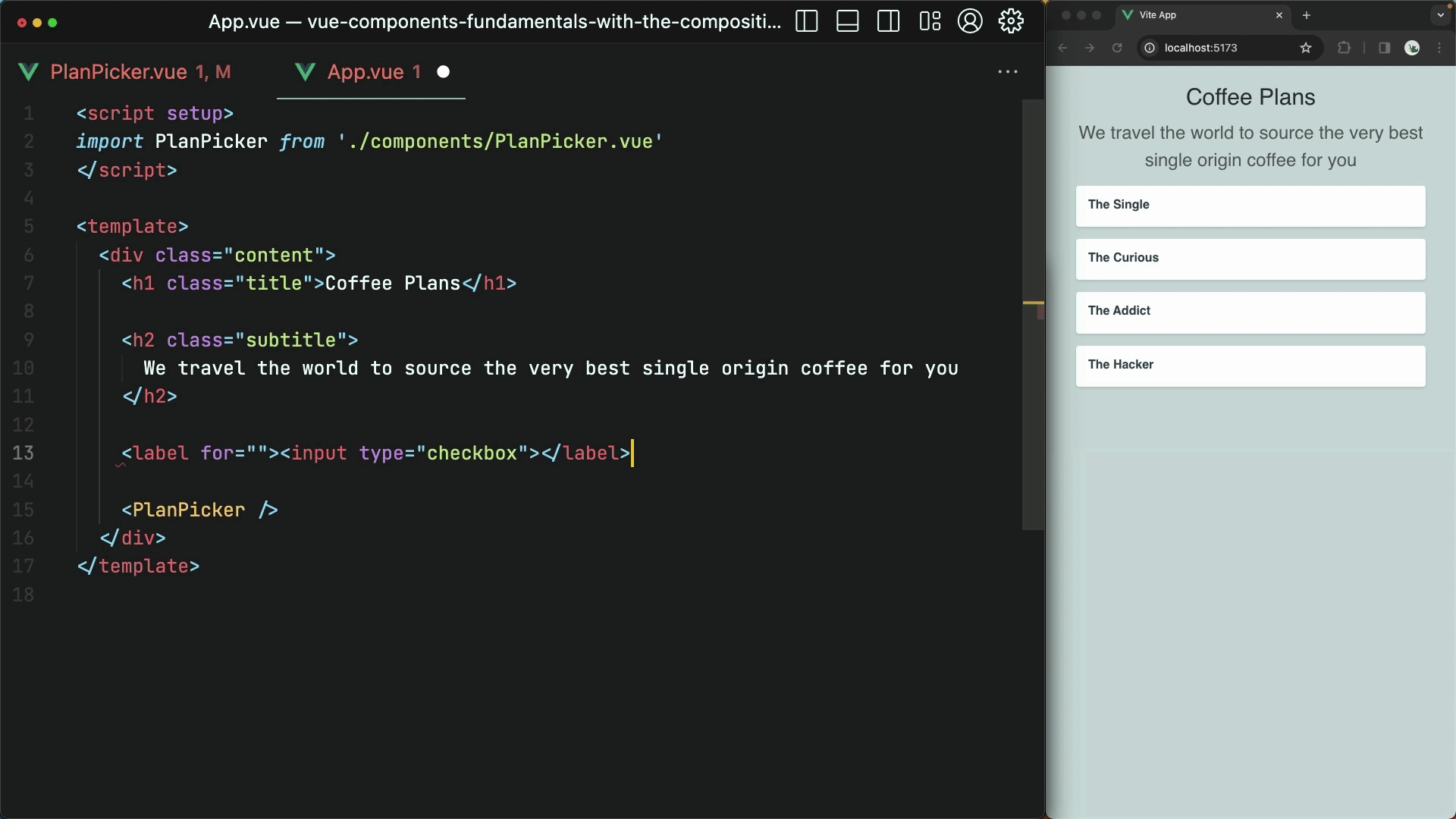This screenshot has height=819, width=1456.
Task: Open the Manage settings gear icon
Action: tap(1011, 21)
